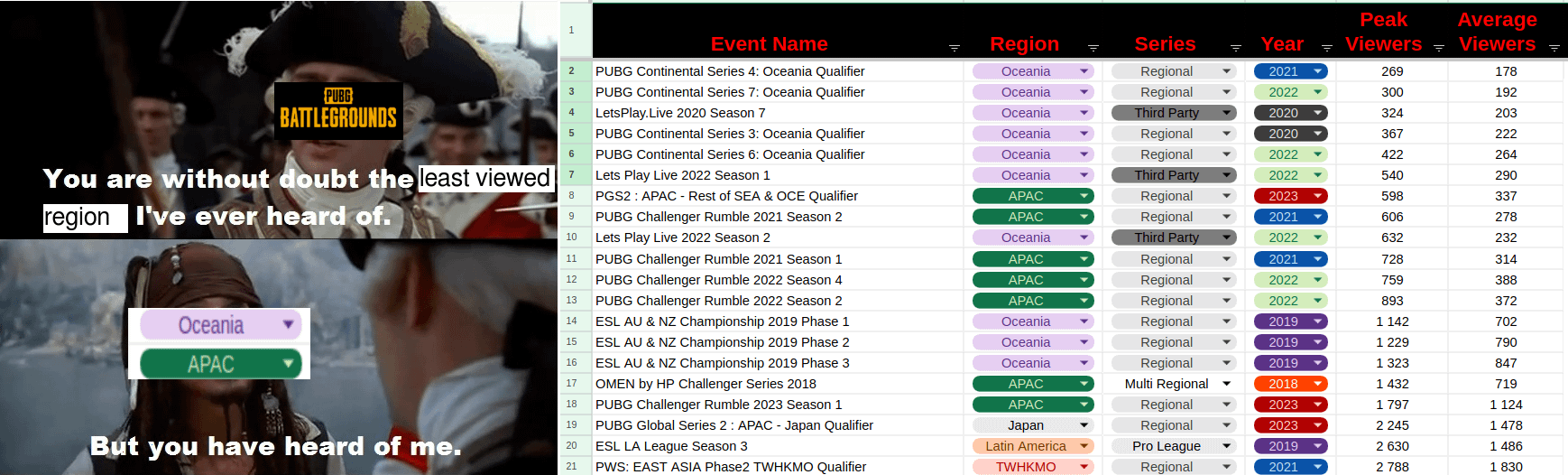Select row header number 1
1568x475 pixels.
tap(571, 30)
